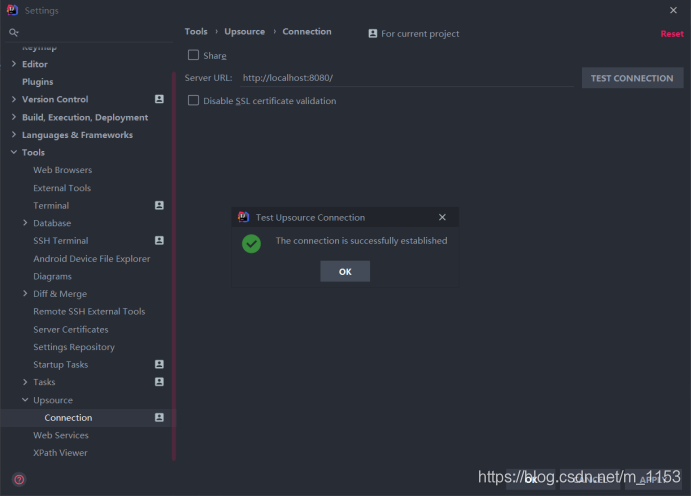The image size is (691, 496).
Task: Select Remote SSH External Tools
Action: (89, 311)
